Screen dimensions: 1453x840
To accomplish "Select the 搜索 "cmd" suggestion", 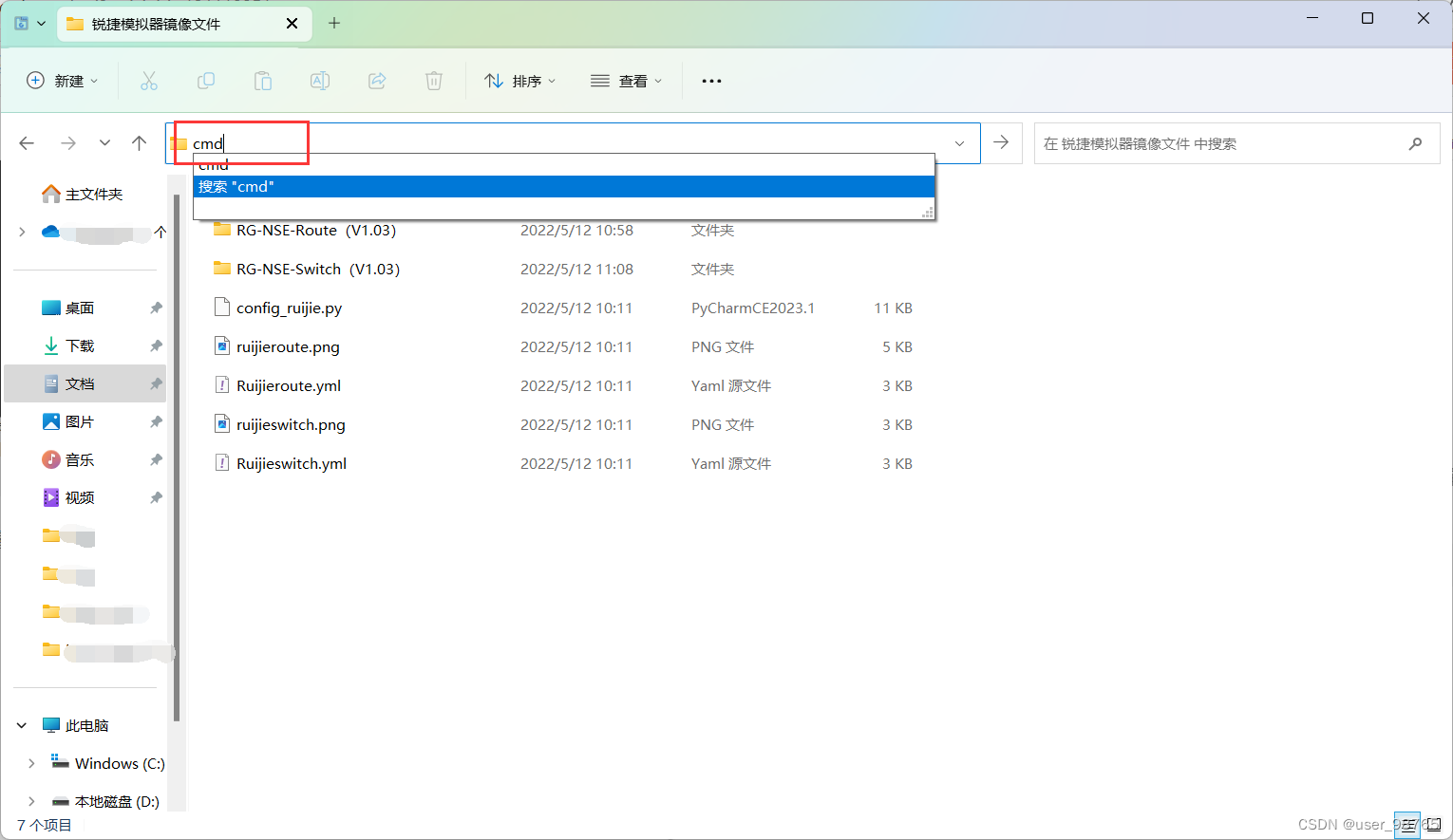I will [564, 187].
